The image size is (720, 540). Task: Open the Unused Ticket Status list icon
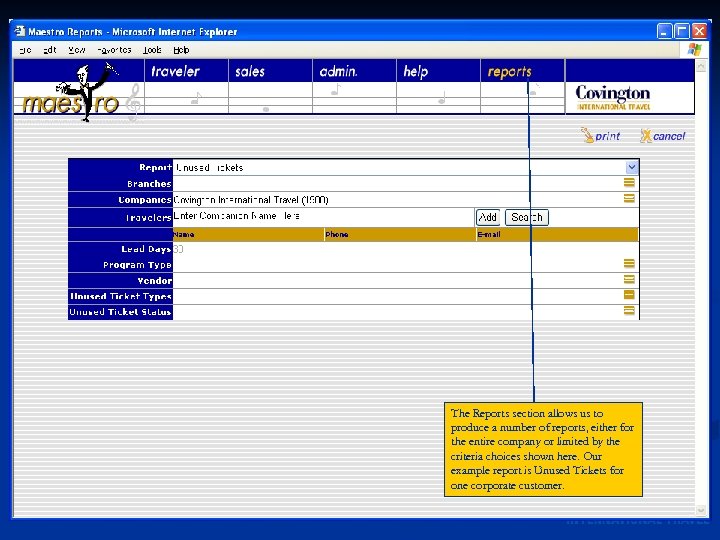629,310
